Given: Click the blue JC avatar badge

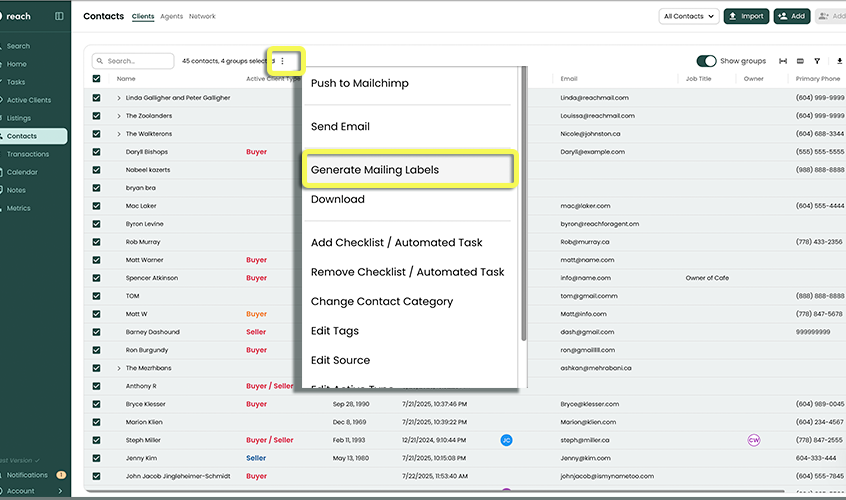Looking at the screenshot, I should pos(506,440).
